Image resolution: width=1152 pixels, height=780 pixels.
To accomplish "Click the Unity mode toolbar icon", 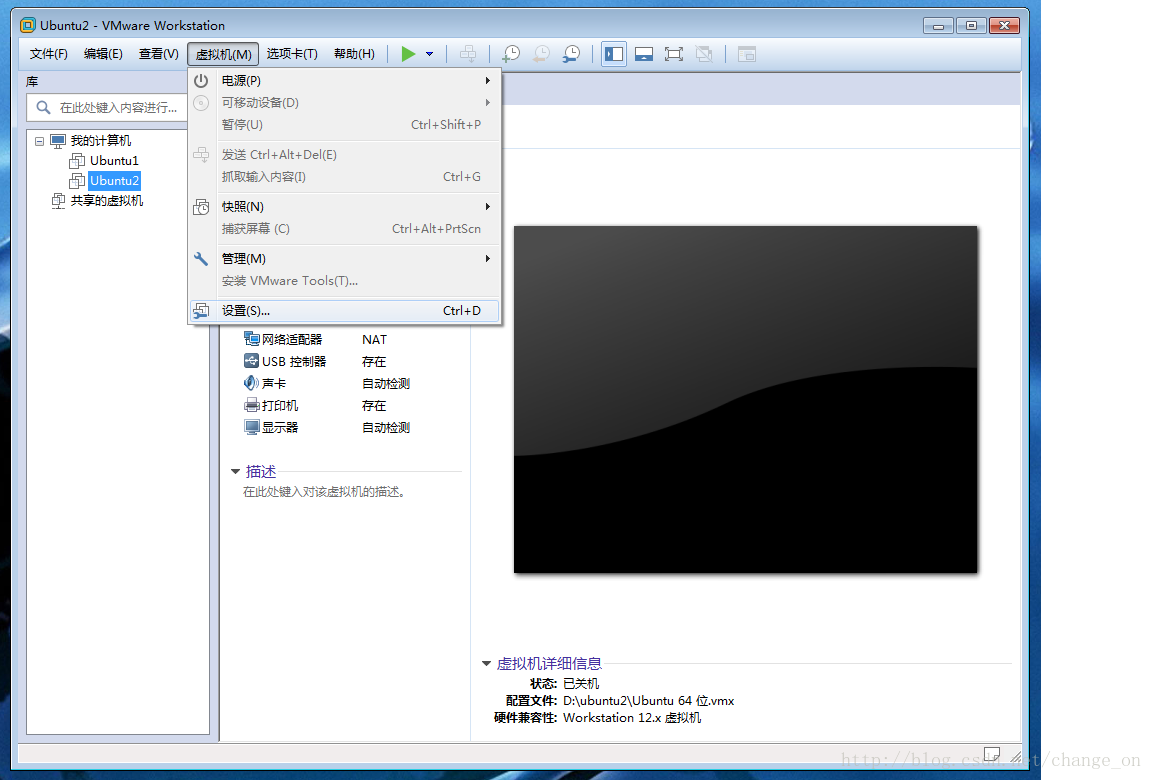I will tap(704, 54).
